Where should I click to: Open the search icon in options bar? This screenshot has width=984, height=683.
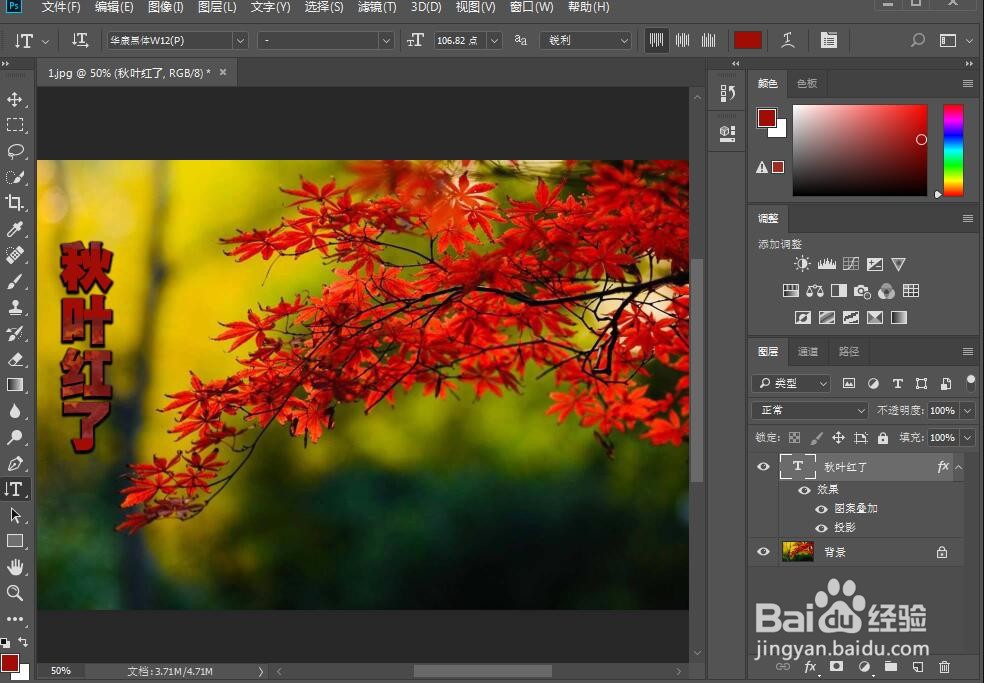click(x=917, y=40)
